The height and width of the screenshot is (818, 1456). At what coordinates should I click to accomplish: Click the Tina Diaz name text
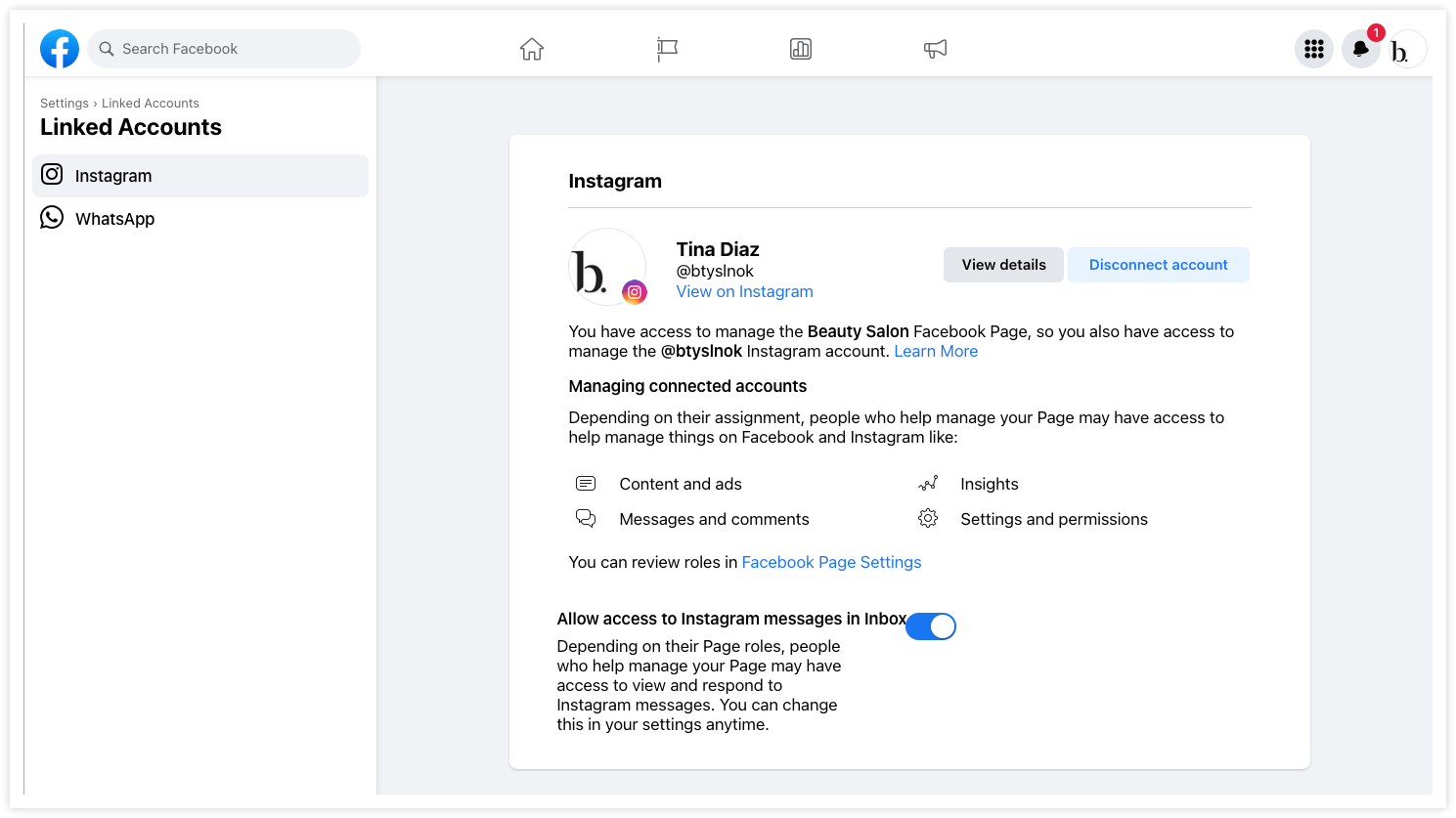tap(718, 249)
